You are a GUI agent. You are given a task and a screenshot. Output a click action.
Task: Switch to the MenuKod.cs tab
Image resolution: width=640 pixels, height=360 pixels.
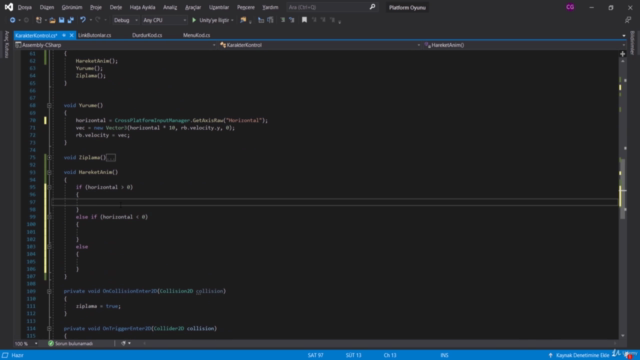pyautogui.click(x=196, y=36)
